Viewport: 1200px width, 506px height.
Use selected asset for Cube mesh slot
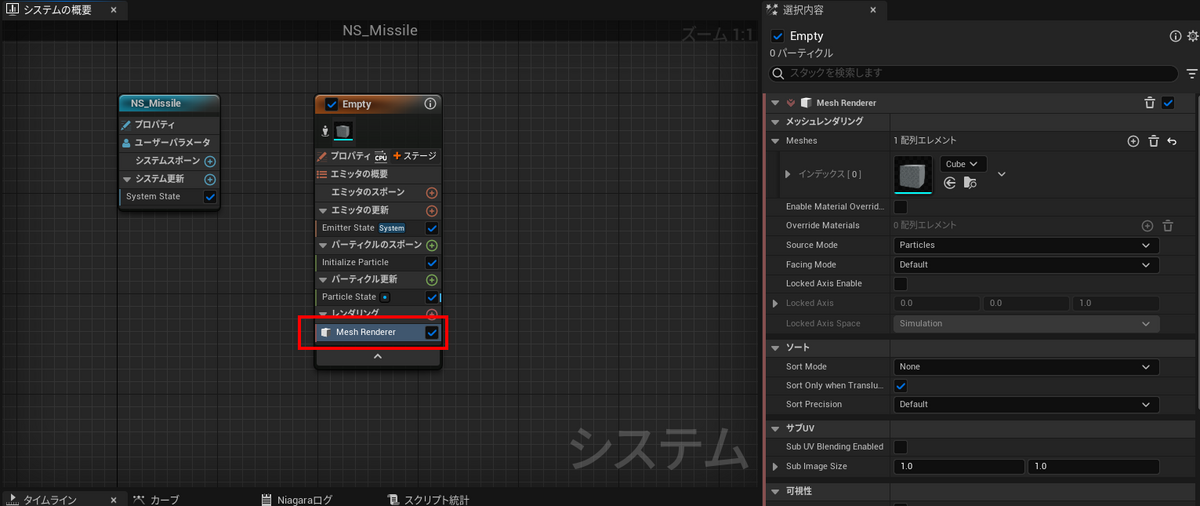tap(950, 183)
